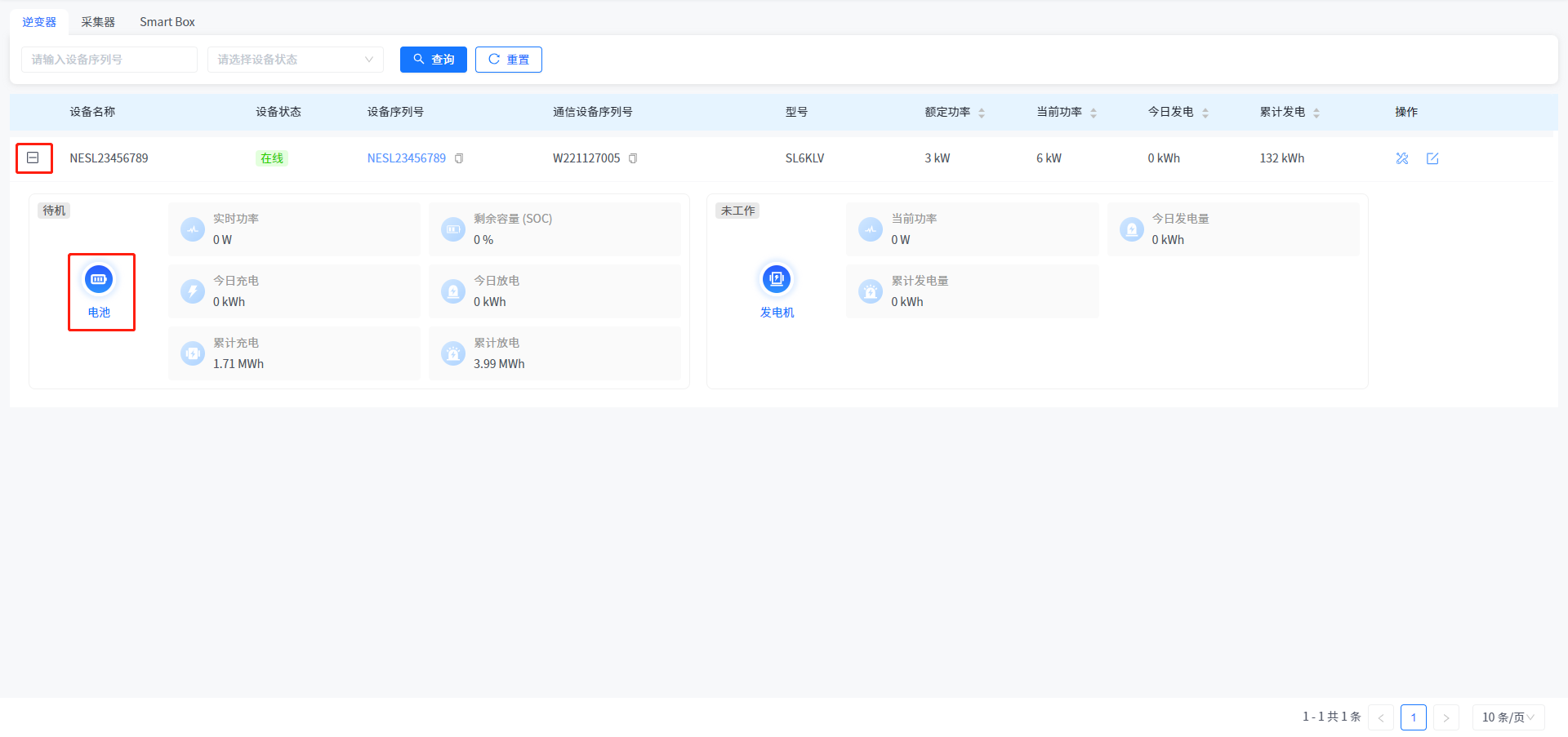
Task: Click the generator (发电机) icon
Action: point(776,280)
